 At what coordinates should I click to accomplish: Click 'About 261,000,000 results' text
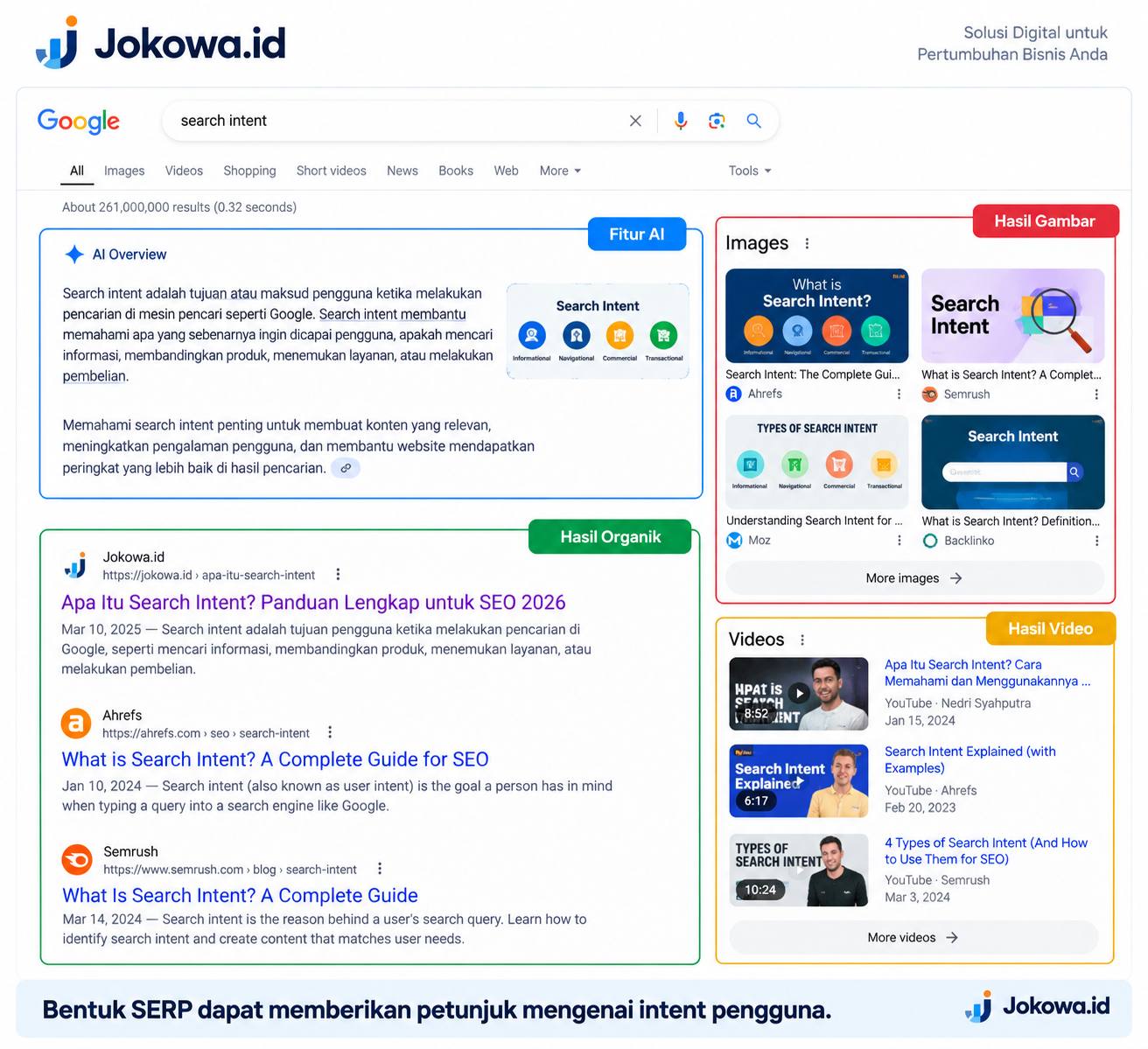click(179, 207)
